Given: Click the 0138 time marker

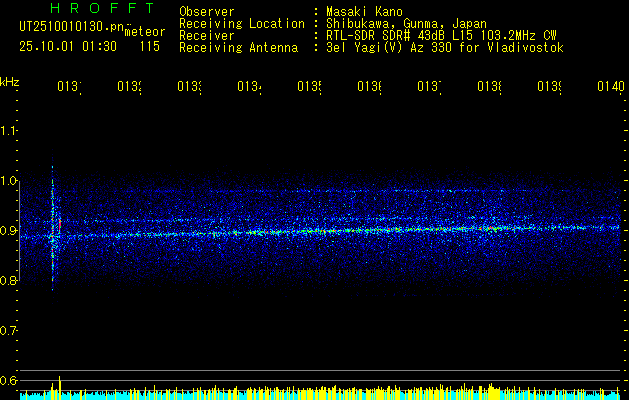Looking at the screenshot, I should (x=489, y=86).
